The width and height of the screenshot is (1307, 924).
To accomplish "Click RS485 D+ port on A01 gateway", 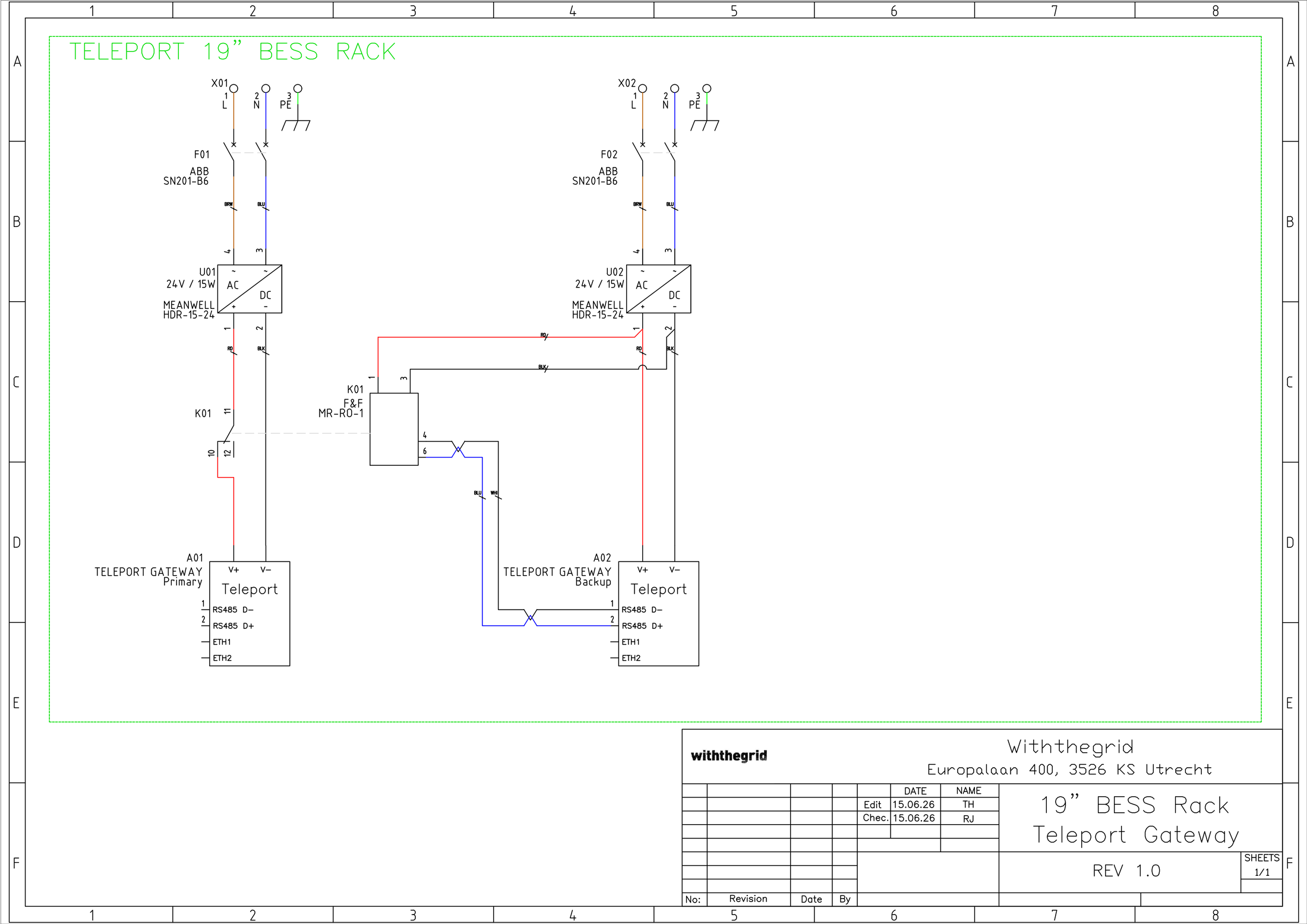I will [x=233, y=626].
